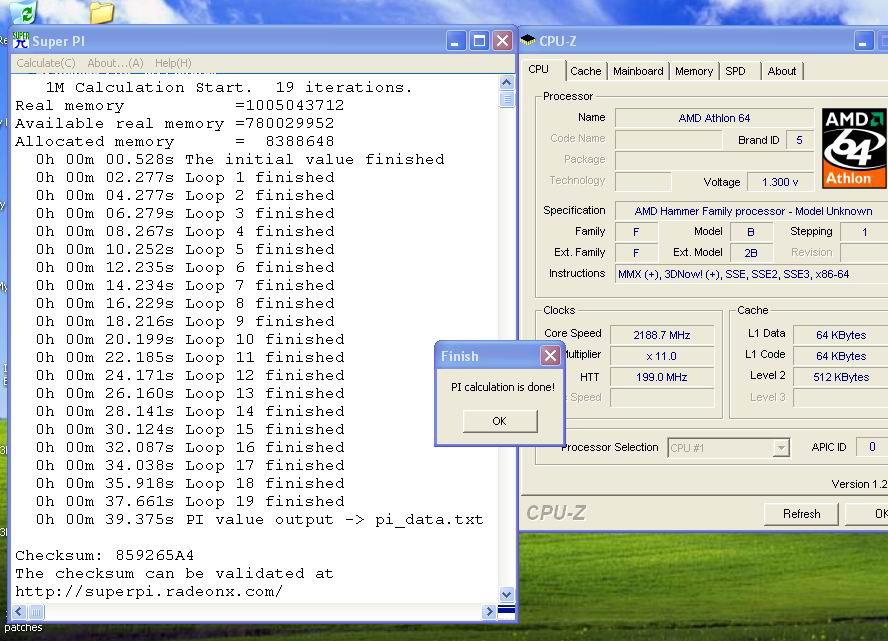This screenshot has width=888, height=641.
Task: Switch to the Memory tab in CPU-Z
Action: coord(694,71)
